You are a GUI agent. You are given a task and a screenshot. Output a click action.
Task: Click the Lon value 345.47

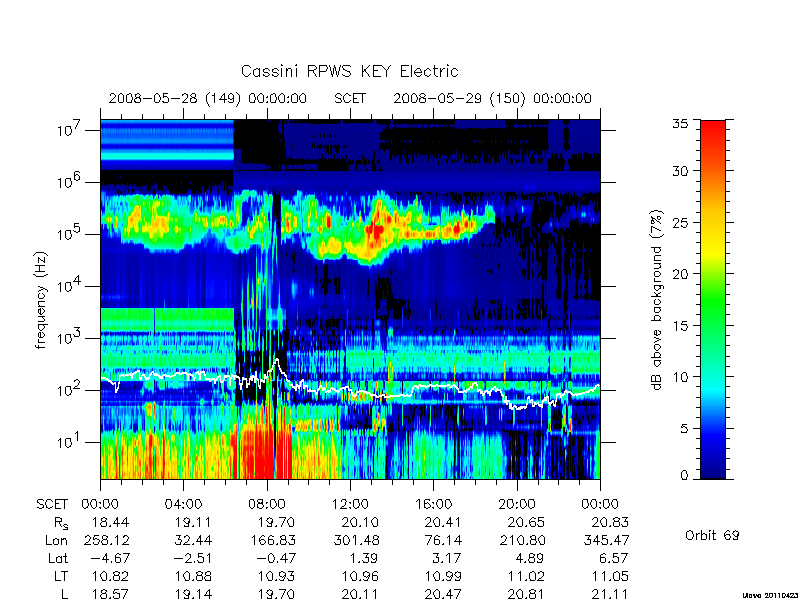[608, 540]
